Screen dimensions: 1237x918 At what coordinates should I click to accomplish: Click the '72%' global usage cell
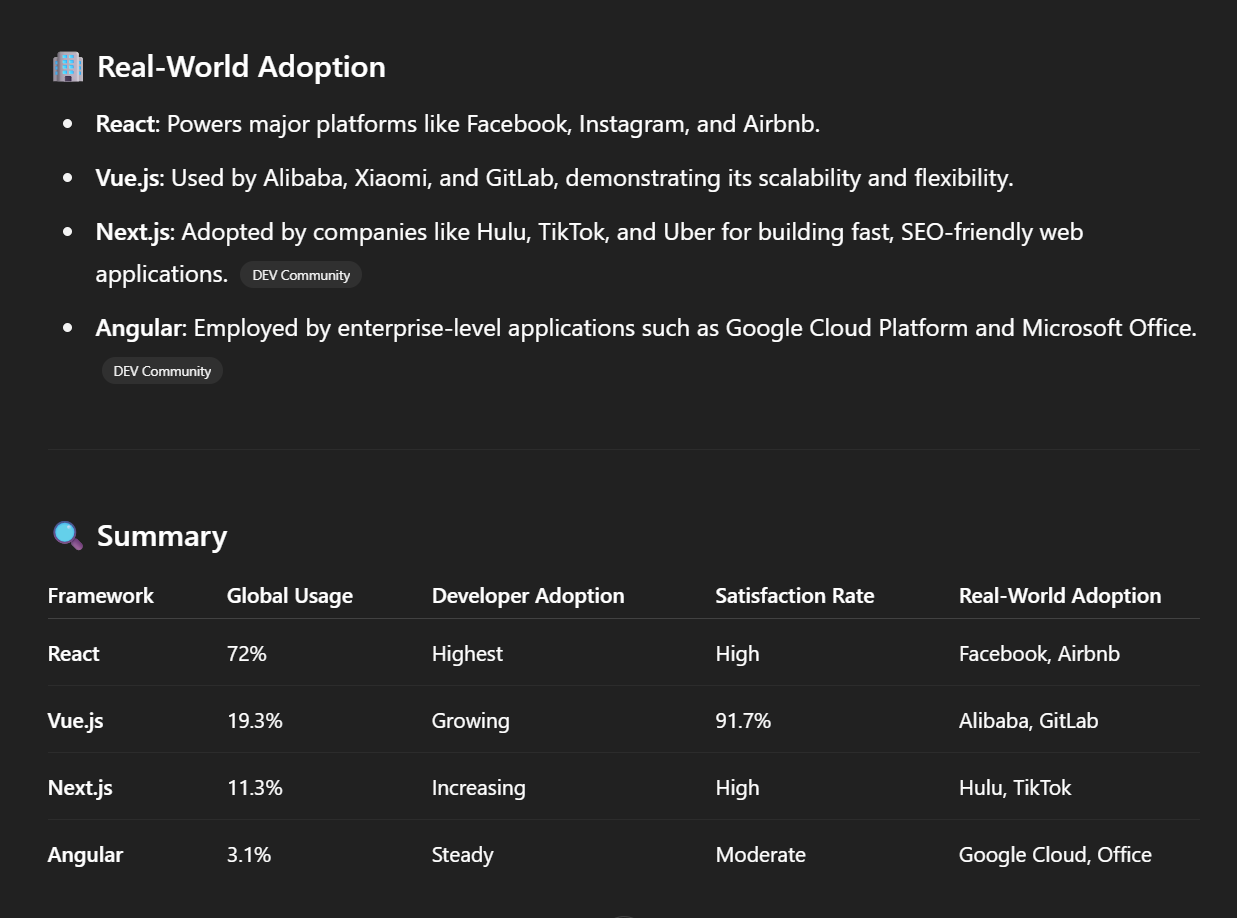pyautogui.click(x=247, y=654)
